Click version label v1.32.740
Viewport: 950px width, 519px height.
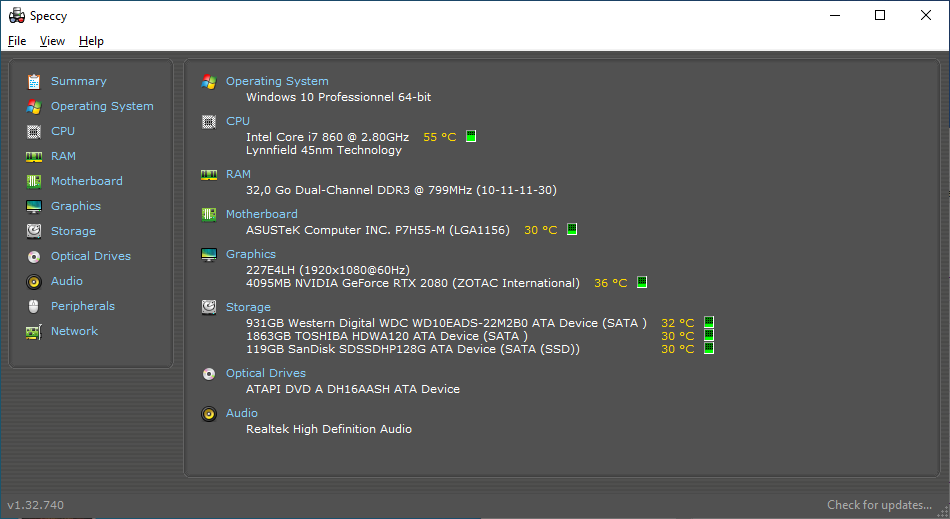coord(35,504)
